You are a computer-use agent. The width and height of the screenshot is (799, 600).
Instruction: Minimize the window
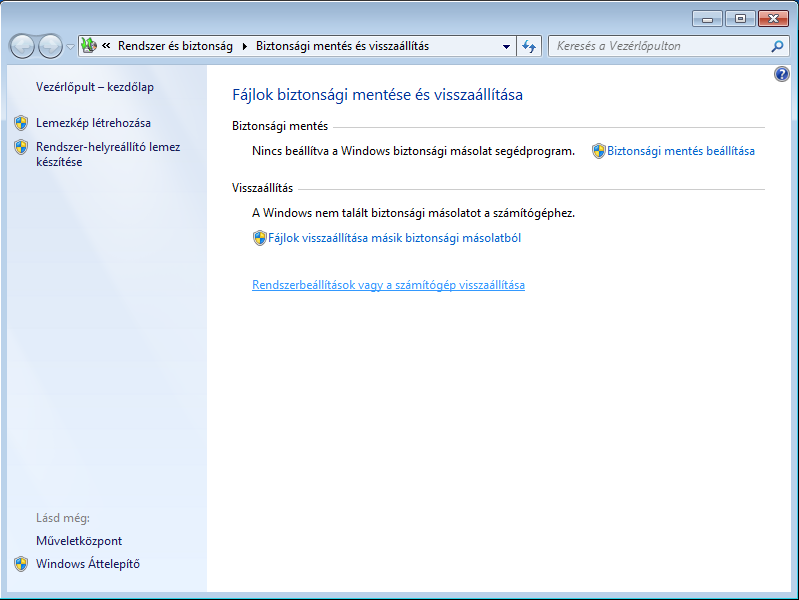(707, 19)
